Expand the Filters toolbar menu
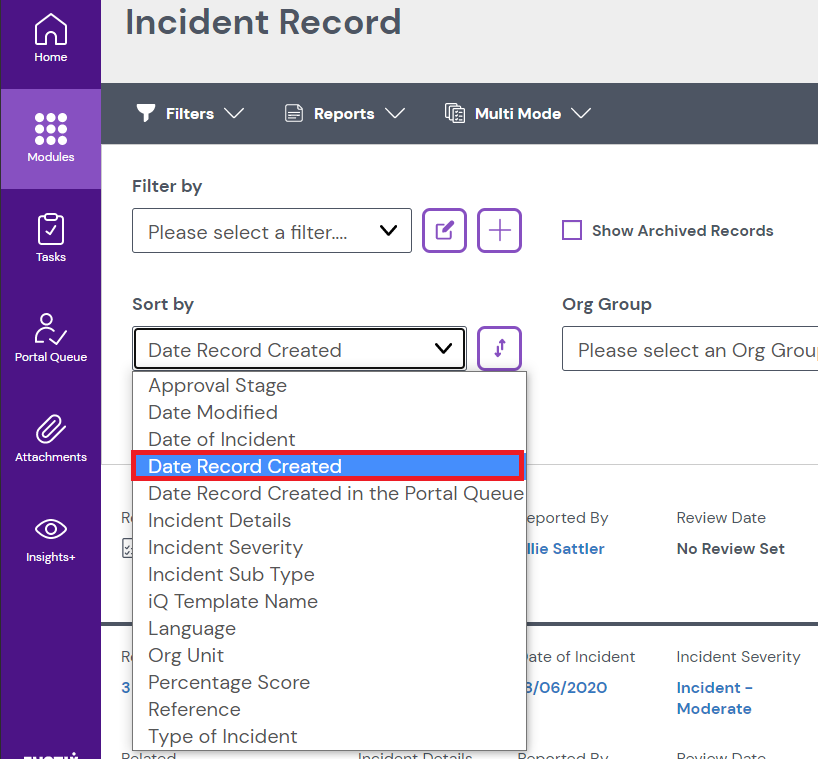Screen dimensions: 818x759 [190, 114]
